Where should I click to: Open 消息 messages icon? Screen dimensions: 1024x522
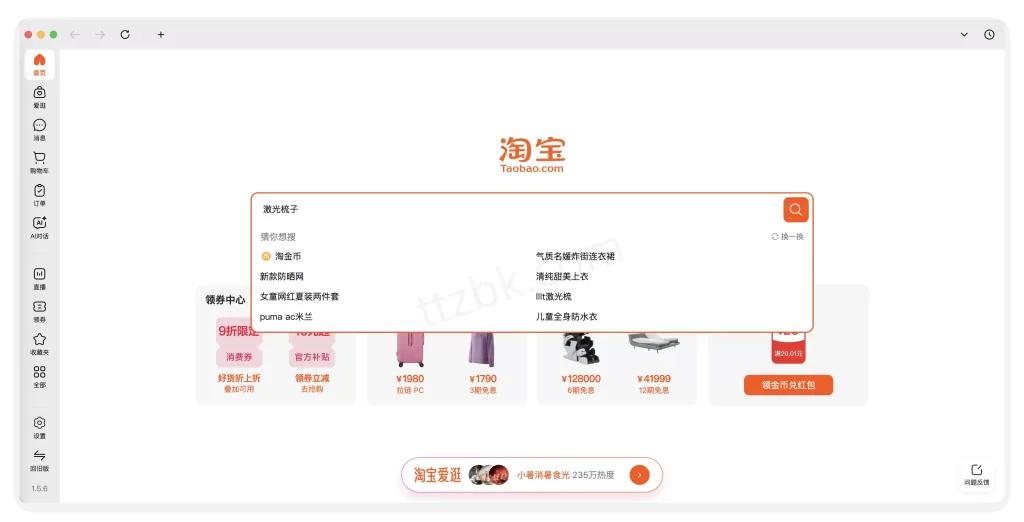(39, 130)
